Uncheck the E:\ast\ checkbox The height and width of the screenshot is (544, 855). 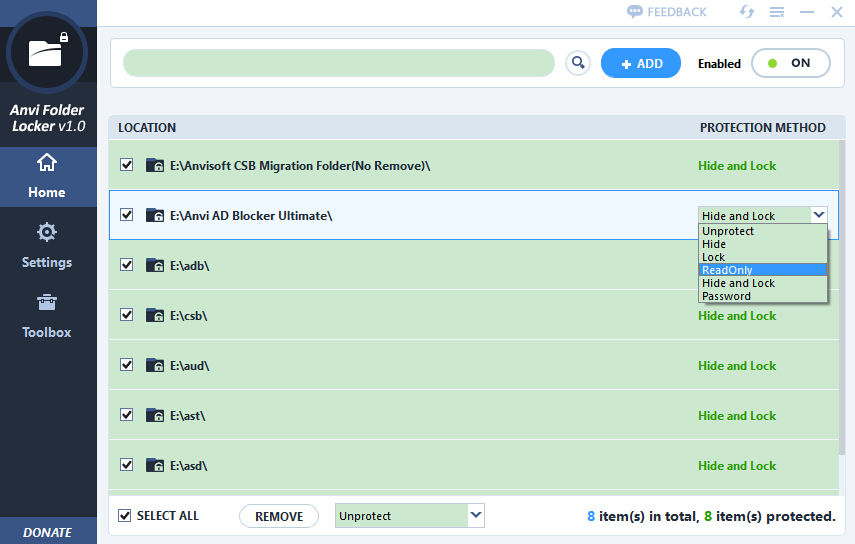(127, 415)
